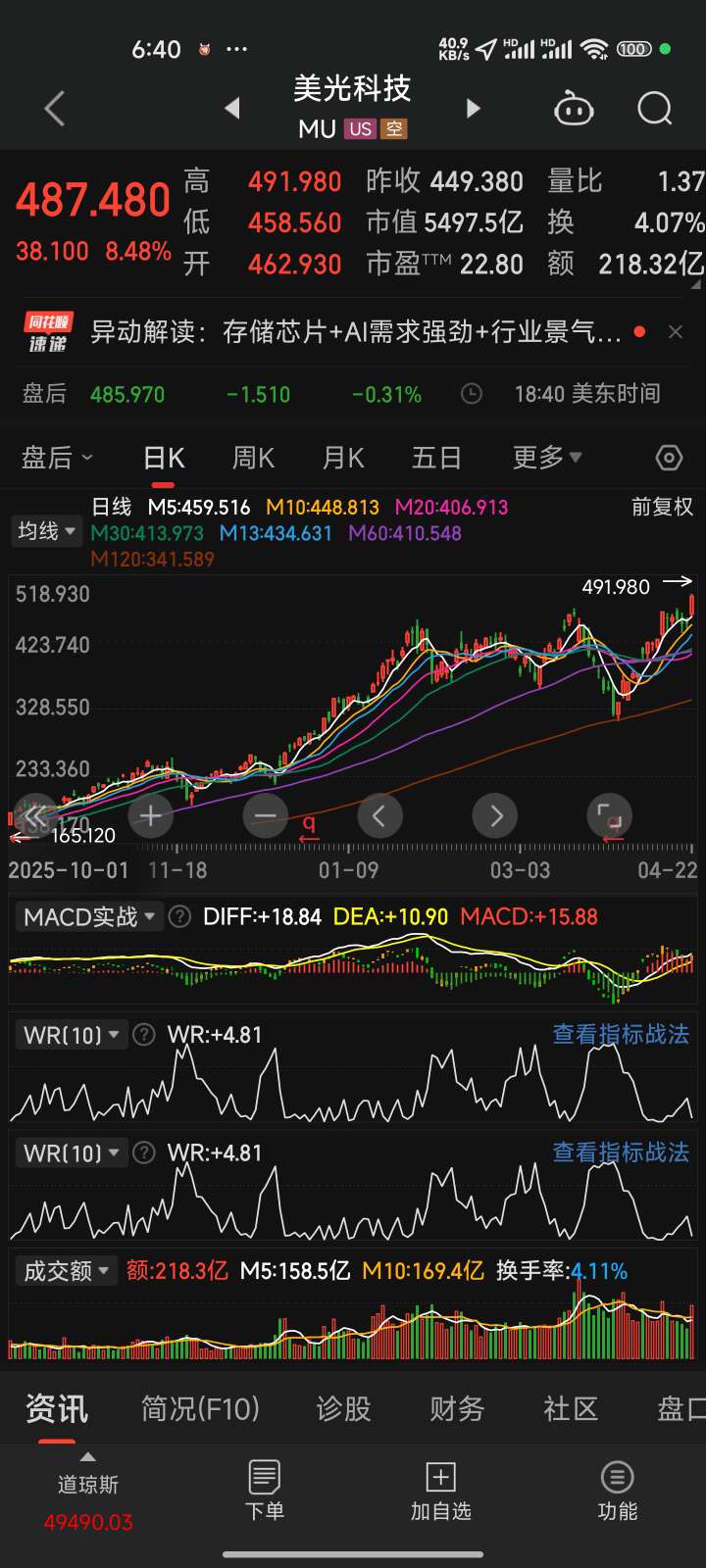Tap 昨收 449.380 value
This screenshot has height=1568, width=706.
477,181
